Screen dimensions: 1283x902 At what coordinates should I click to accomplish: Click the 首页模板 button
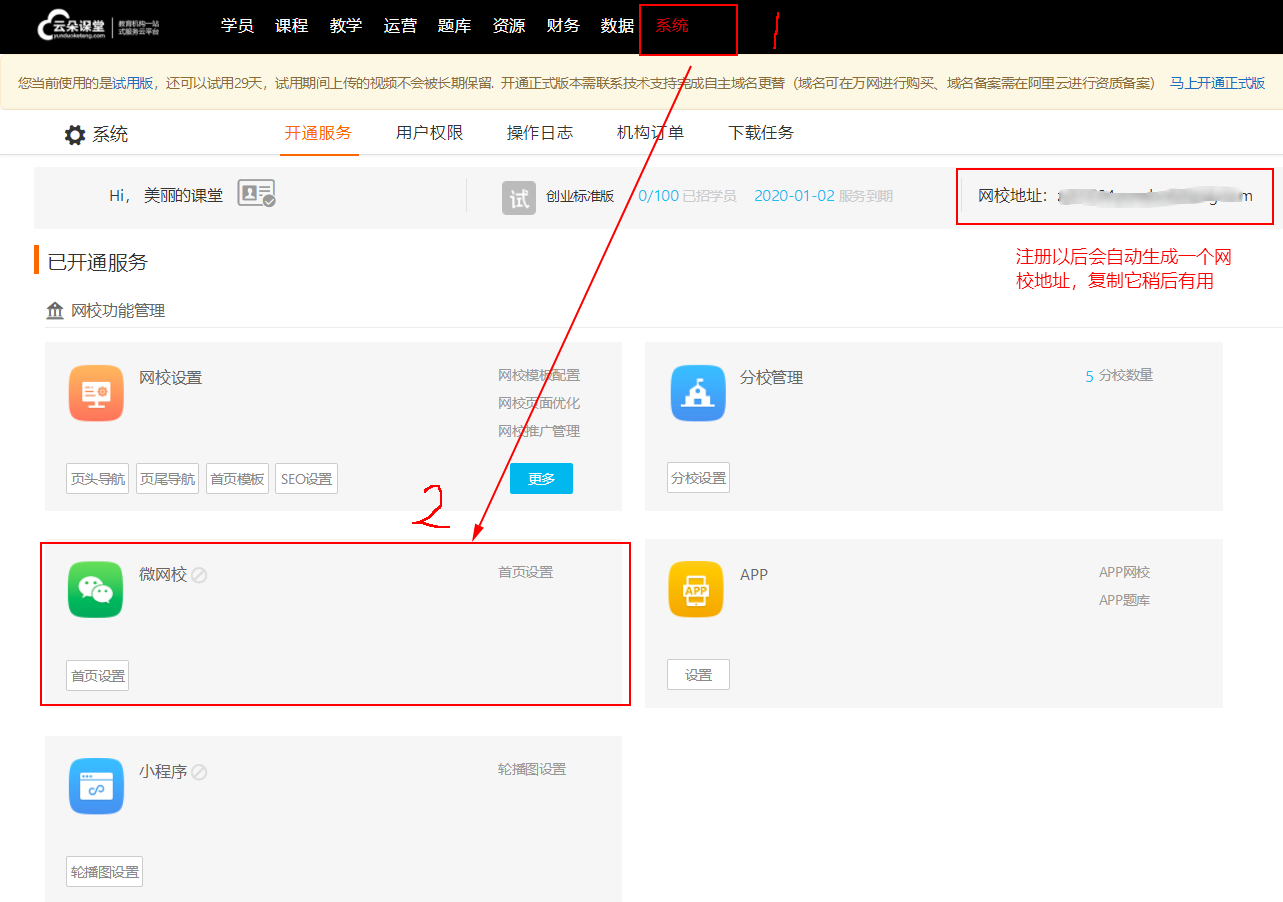237,479
